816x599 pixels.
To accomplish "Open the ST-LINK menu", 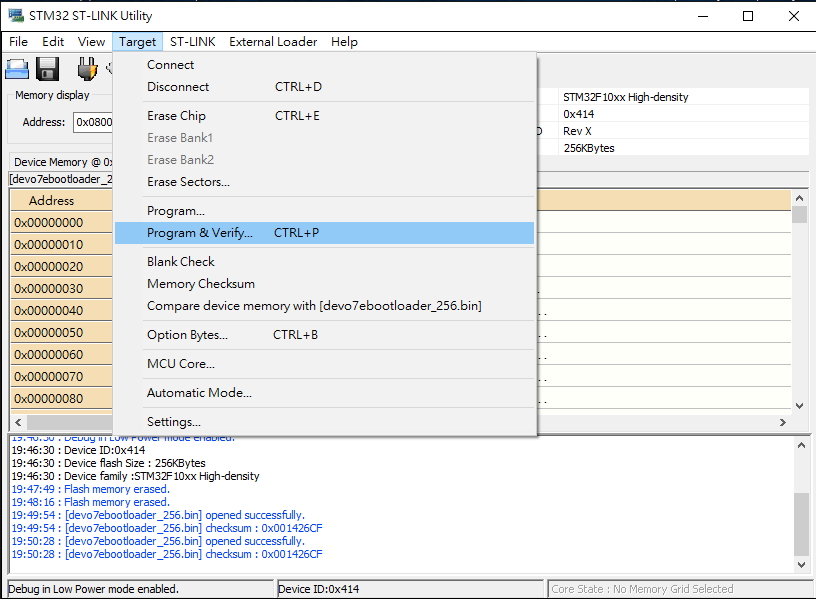I will point(193,42).
